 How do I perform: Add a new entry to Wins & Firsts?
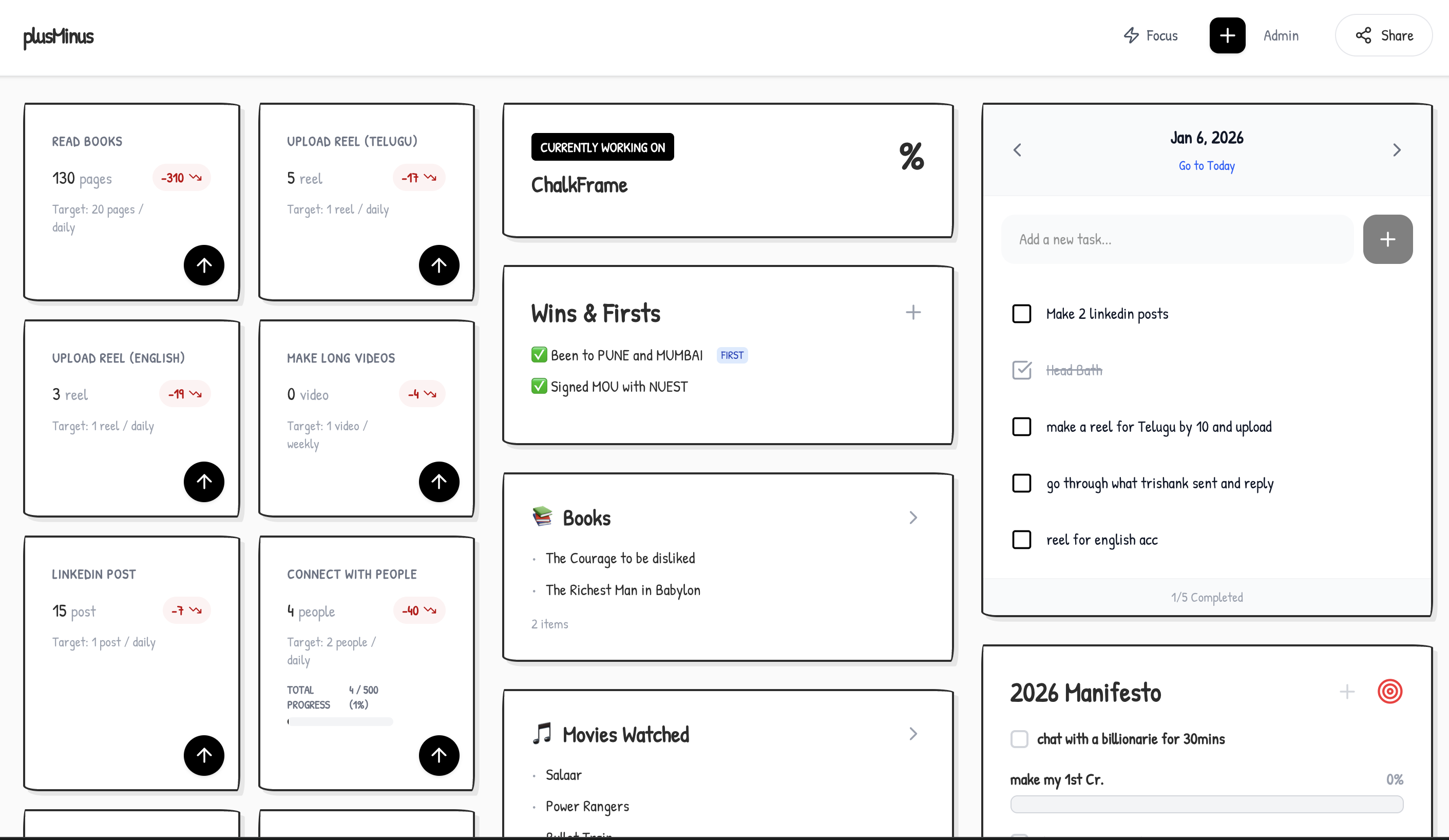(913, 313)
